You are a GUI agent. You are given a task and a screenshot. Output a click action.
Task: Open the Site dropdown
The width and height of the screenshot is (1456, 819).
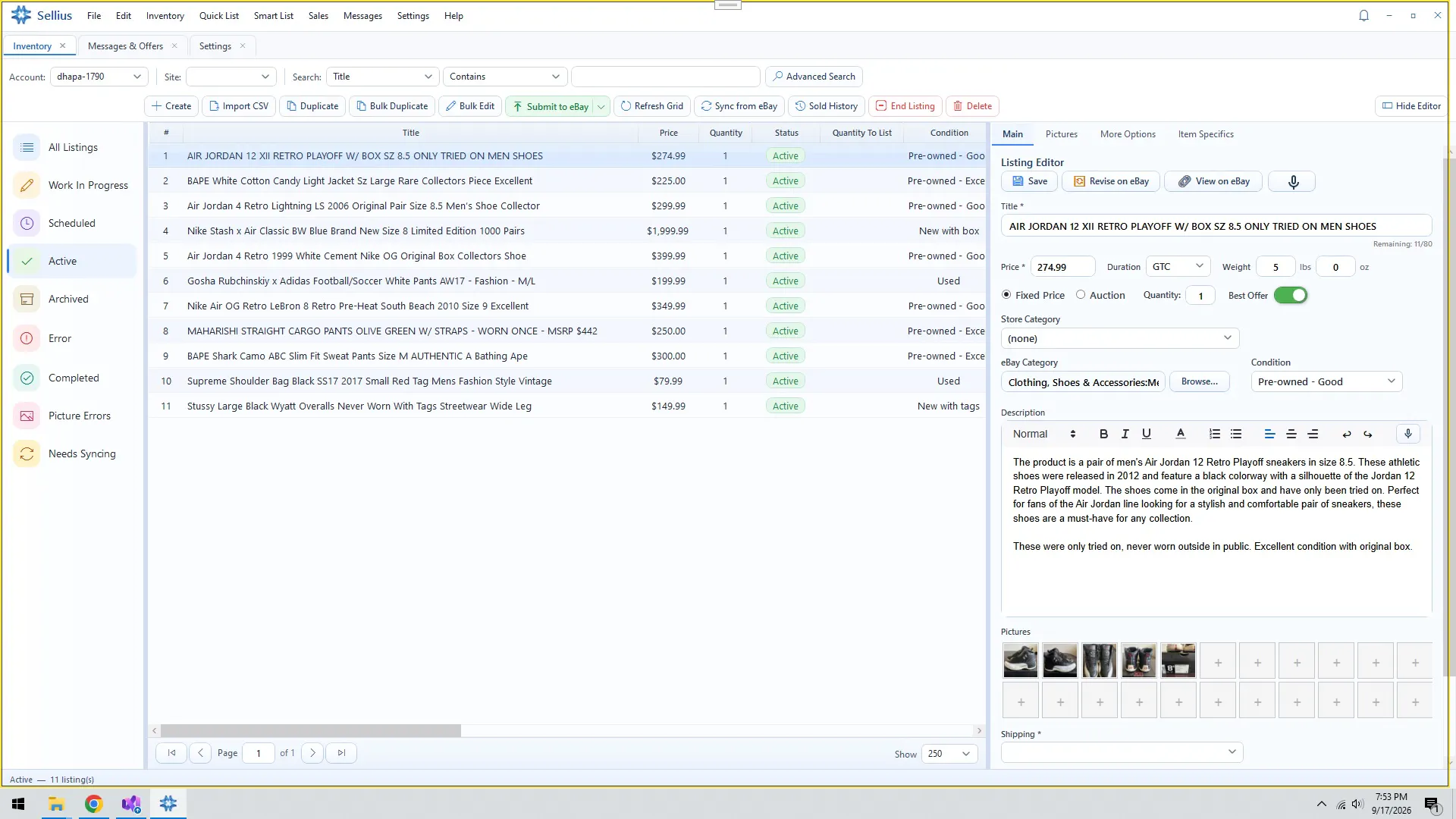(x=231, y=77)
